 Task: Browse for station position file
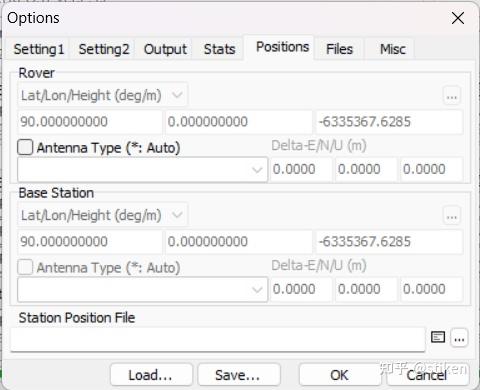coord(459,339)
